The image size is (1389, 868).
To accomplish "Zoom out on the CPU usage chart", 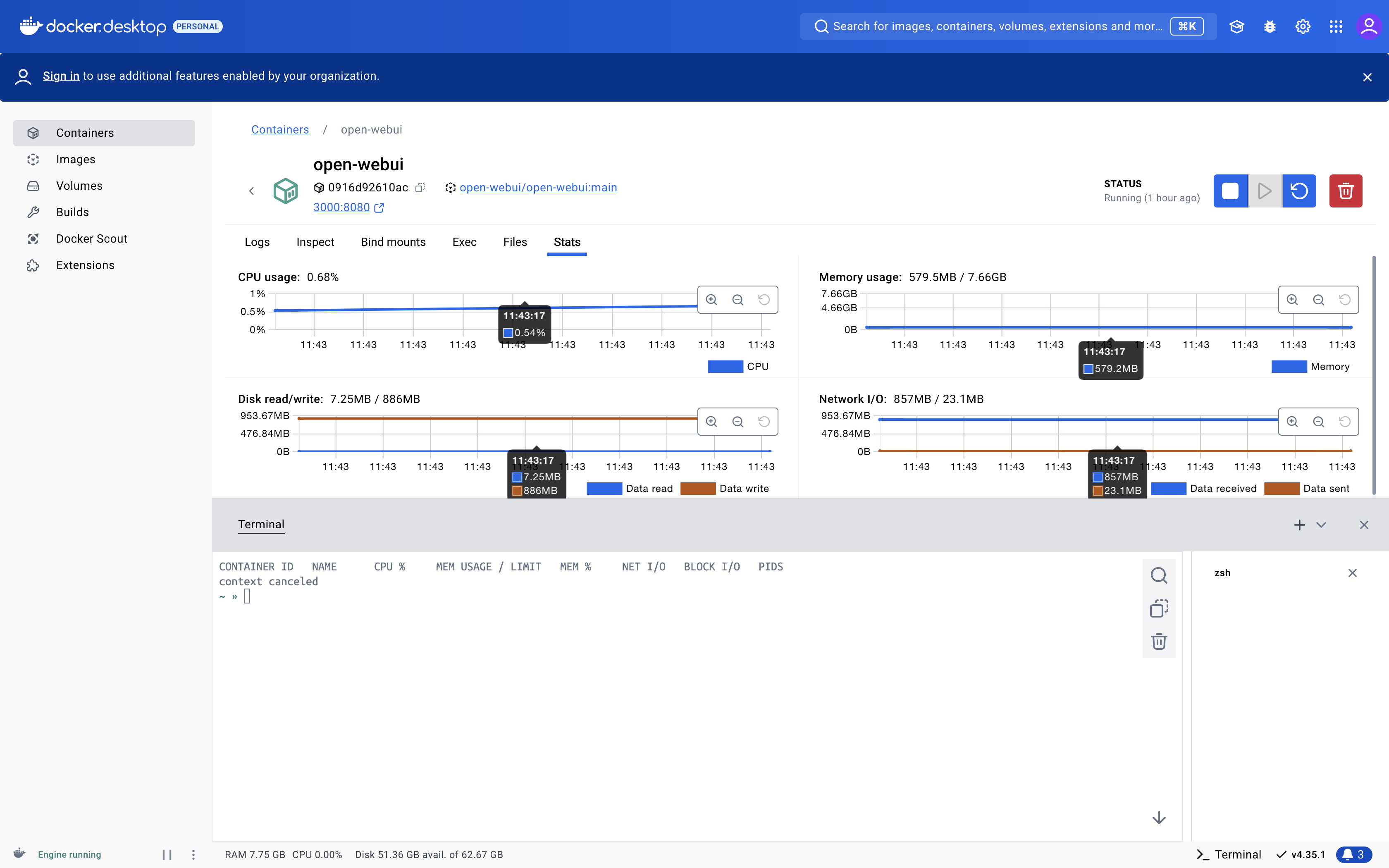I will [x=738, y=300].
